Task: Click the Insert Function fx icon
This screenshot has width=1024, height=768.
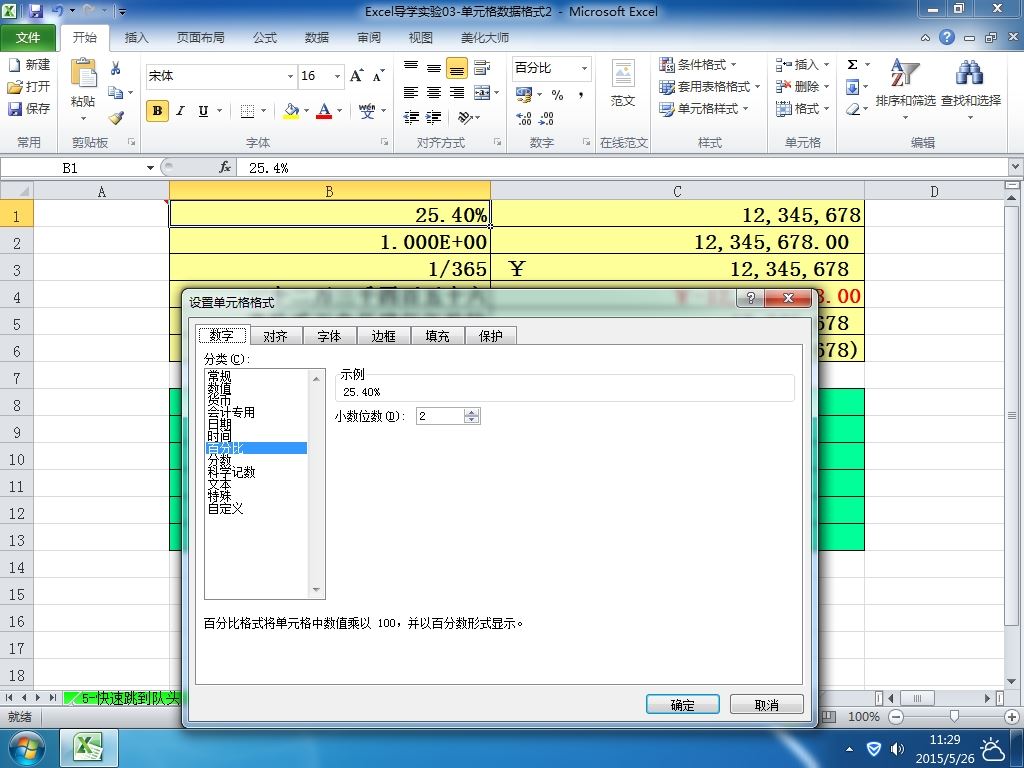Action: (x=225, y=168)
